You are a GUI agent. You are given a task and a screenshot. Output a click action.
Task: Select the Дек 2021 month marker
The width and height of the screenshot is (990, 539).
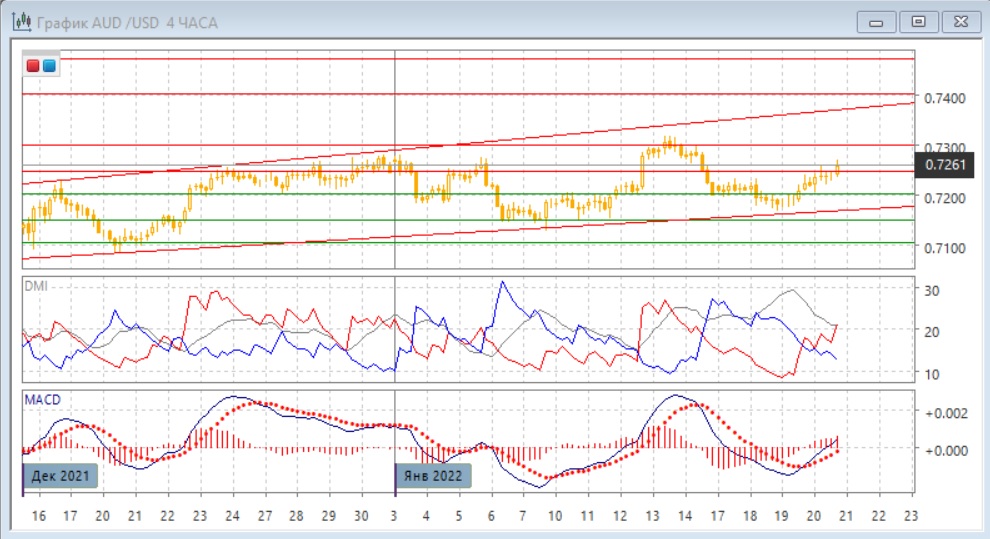(x=61, y=476)
